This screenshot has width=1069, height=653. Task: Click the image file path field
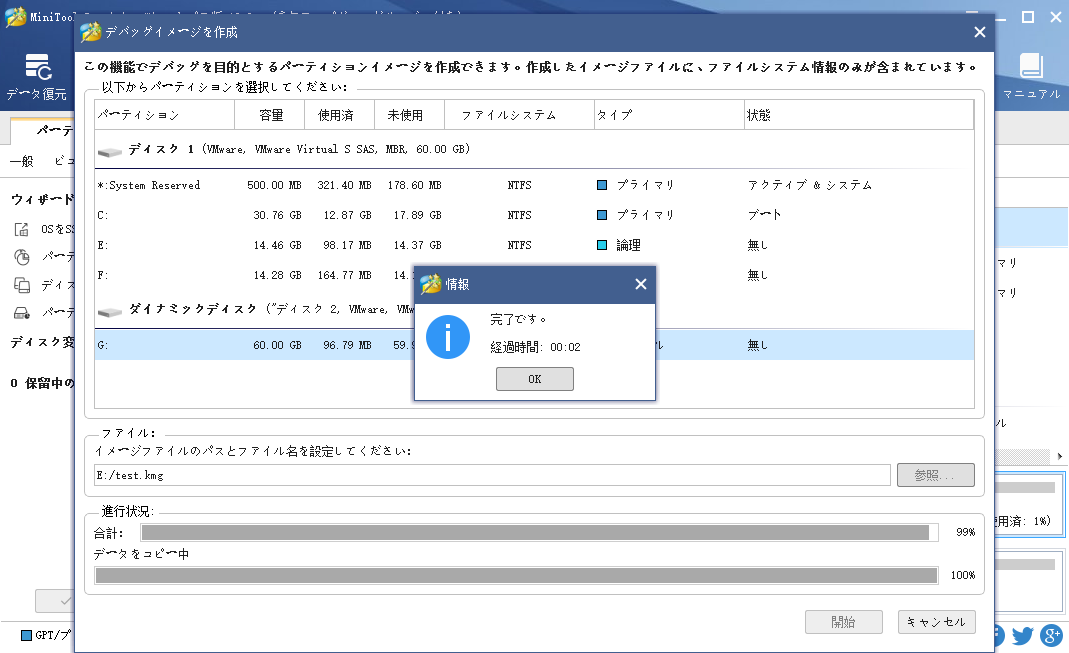point(490,475)
